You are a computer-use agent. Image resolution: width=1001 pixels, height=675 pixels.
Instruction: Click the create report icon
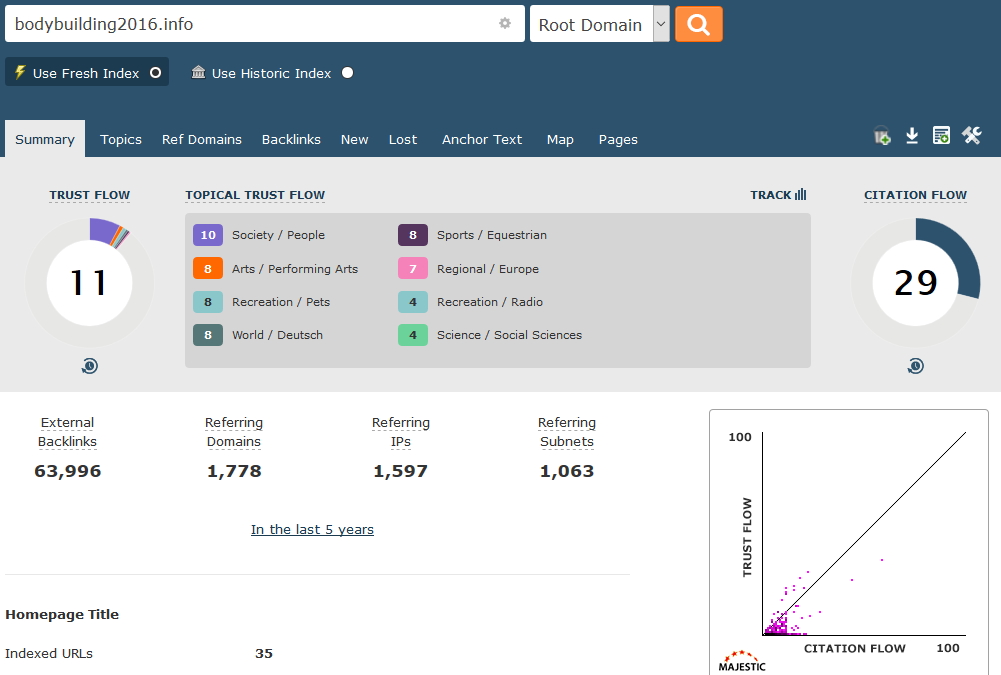(x=941, y=136)
